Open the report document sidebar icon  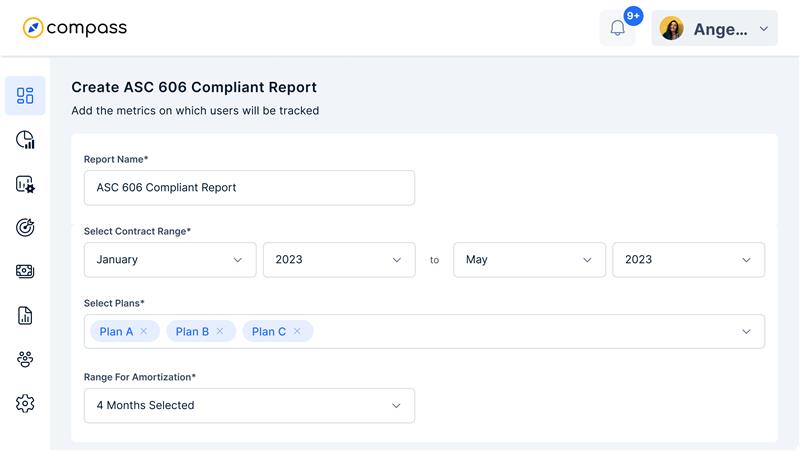[25, 315]
